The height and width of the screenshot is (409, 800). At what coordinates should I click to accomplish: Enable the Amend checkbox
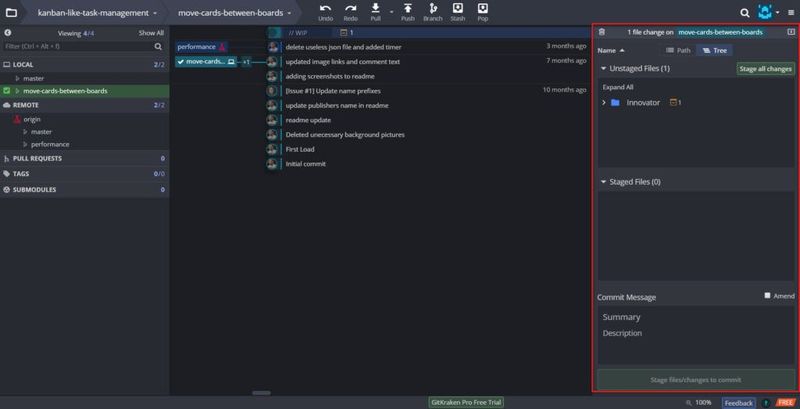[767, 296]
